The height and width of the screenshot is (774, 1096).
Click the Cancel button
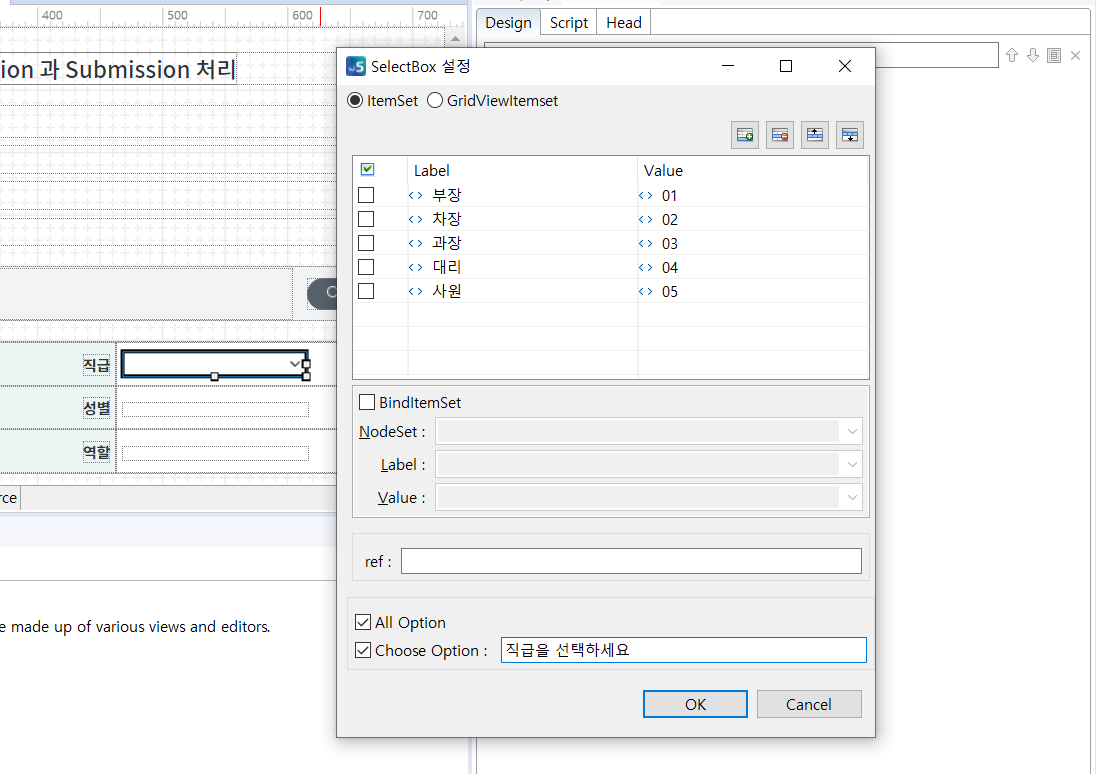click(809, 704)
